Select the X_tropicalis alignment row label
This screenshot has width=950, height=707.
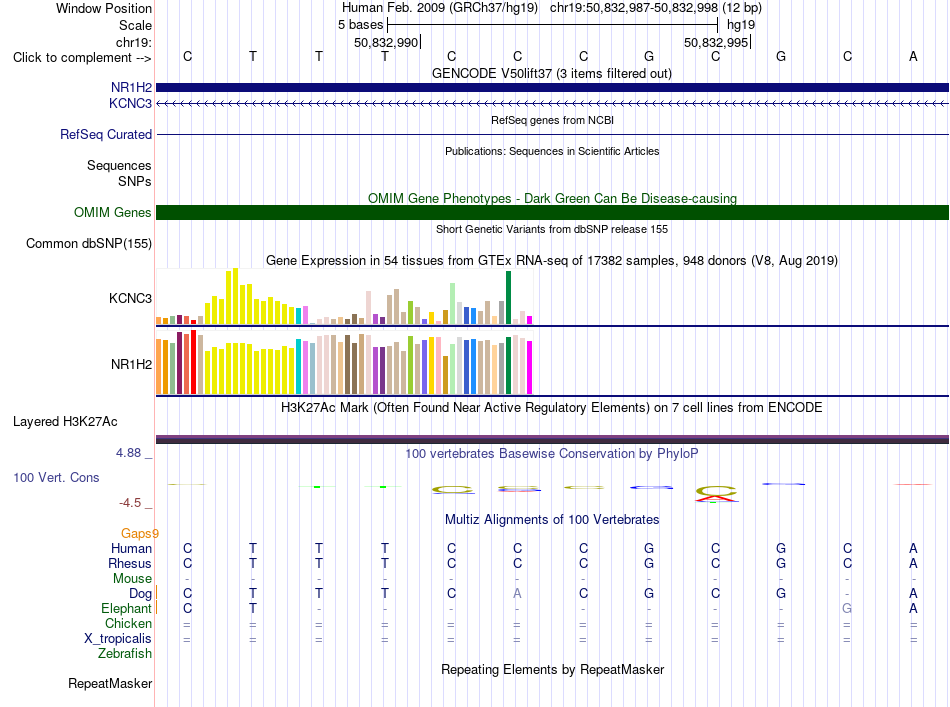tap(118, 639)
